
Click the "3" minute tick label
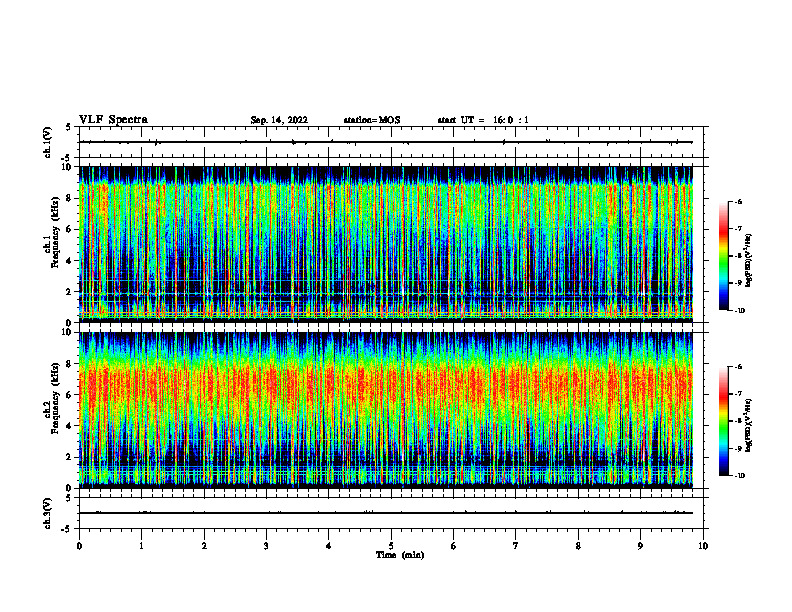[266, 546]
